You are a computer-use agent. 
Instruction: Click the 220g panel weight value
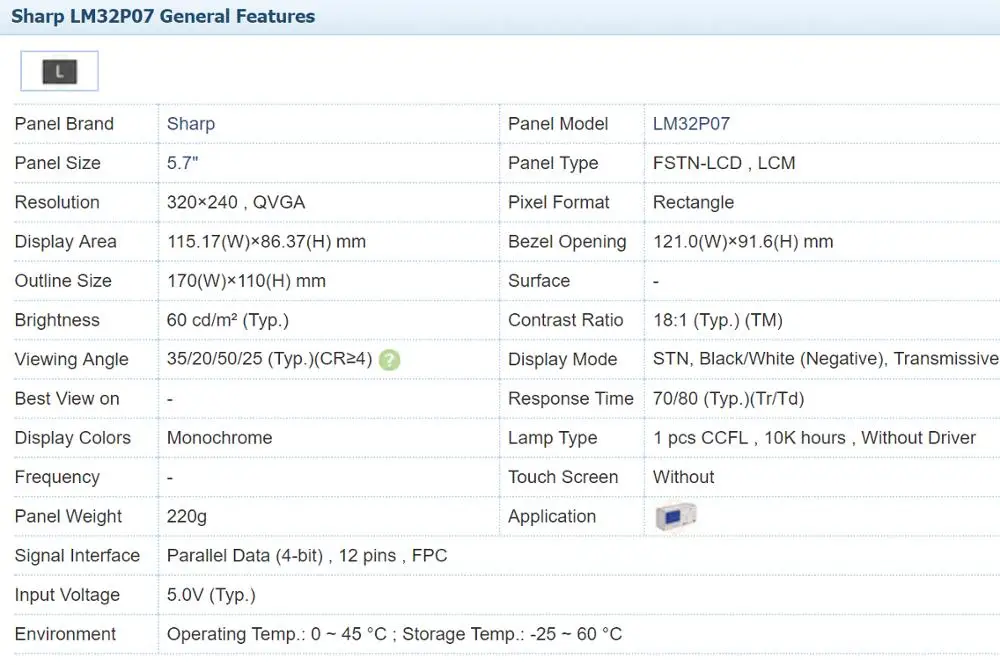click(187, 517)
